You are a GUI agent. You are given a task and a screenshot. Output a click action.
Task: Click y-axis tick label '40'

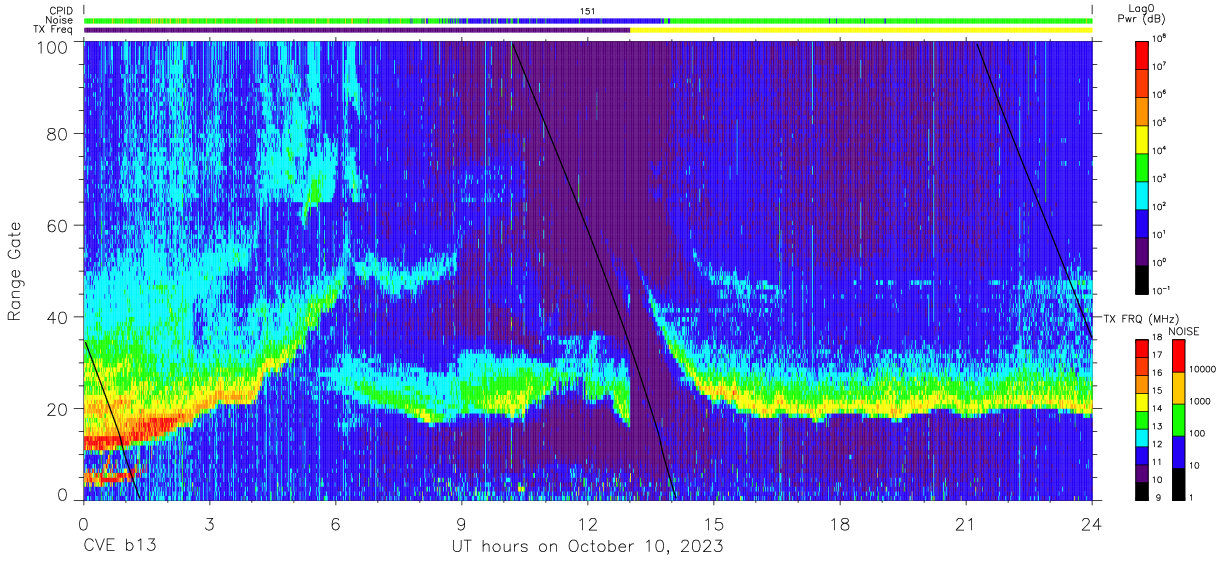pos(57,317)
